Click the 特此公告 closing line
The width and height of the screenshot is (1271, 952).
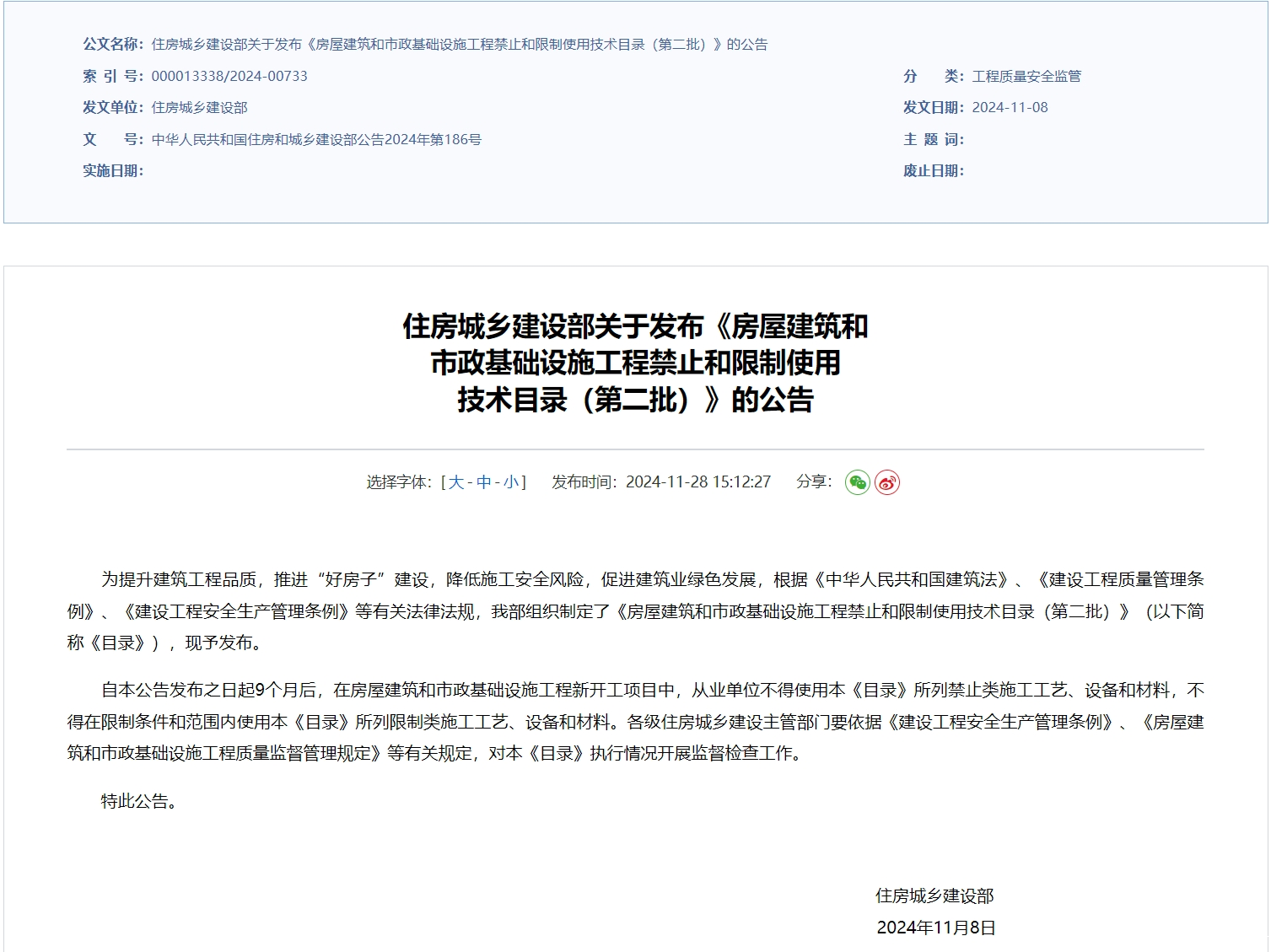[x=139, y=801]
